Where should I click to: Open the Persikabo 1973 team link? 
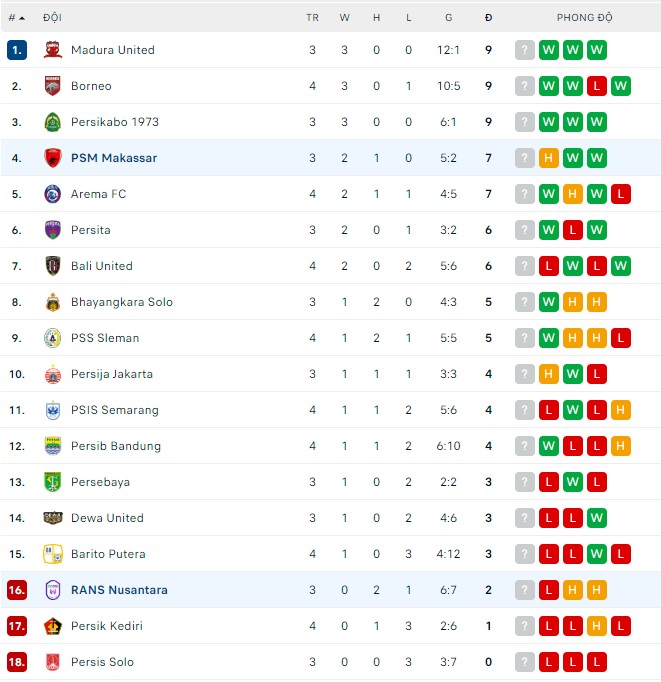coord(115,122)
